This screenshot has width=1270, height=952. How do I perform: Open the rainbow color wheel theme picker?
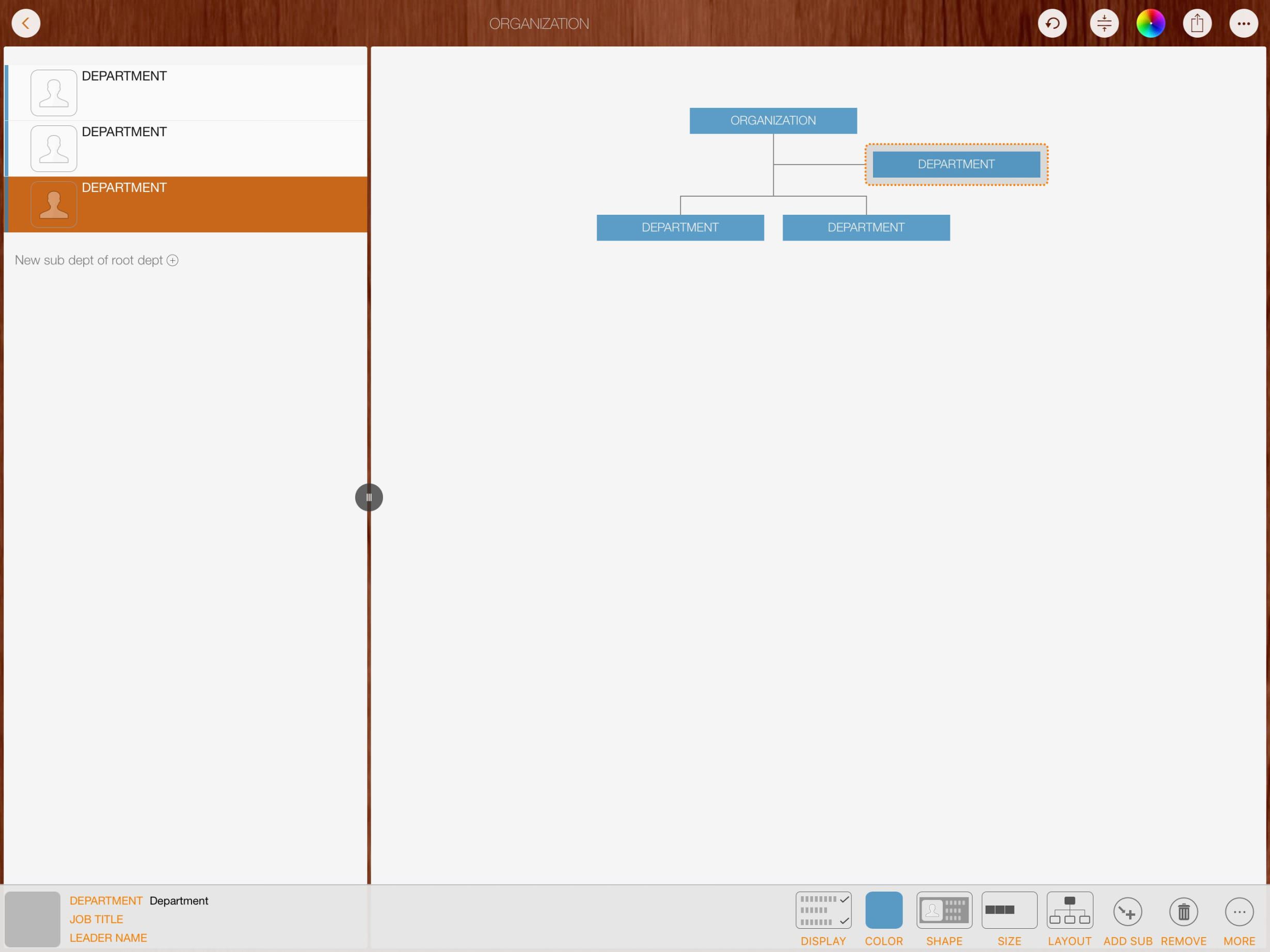1151,24
